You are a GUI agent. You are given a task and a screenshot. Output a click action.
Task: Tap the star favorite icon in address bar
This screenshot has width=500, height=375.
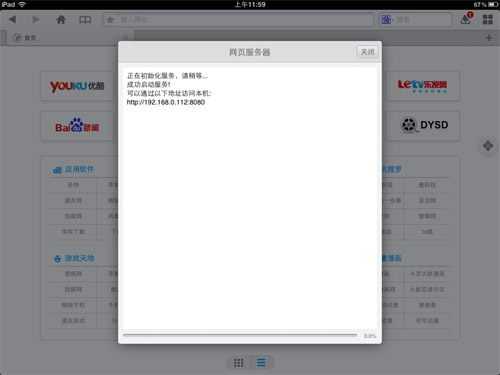click(x=110, y=20)
